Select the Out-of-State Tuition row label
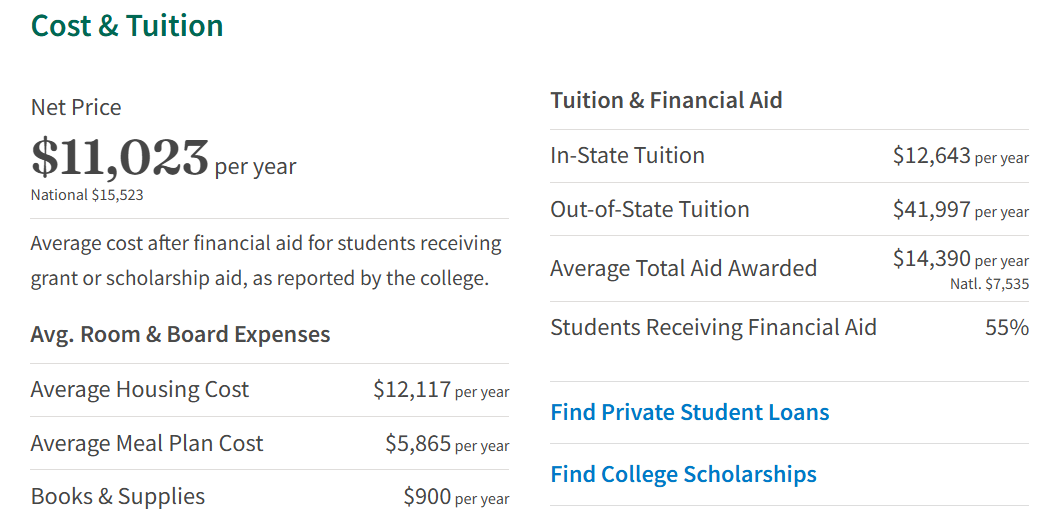Viewport: 1062px width, 528px height. coord(649,209)
